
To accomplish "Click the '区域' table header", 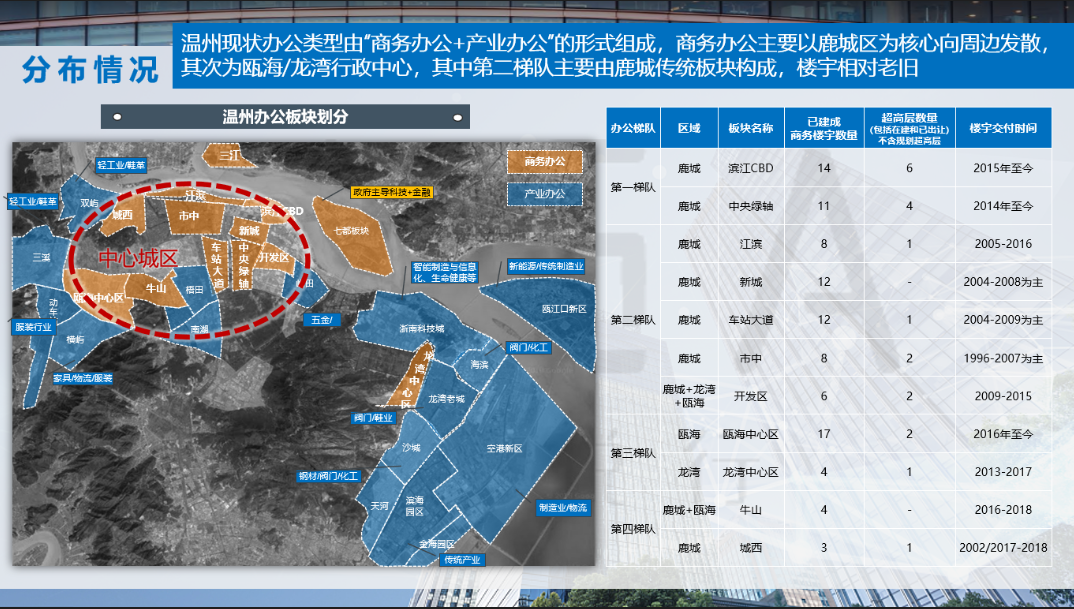I will click(689, 128).
